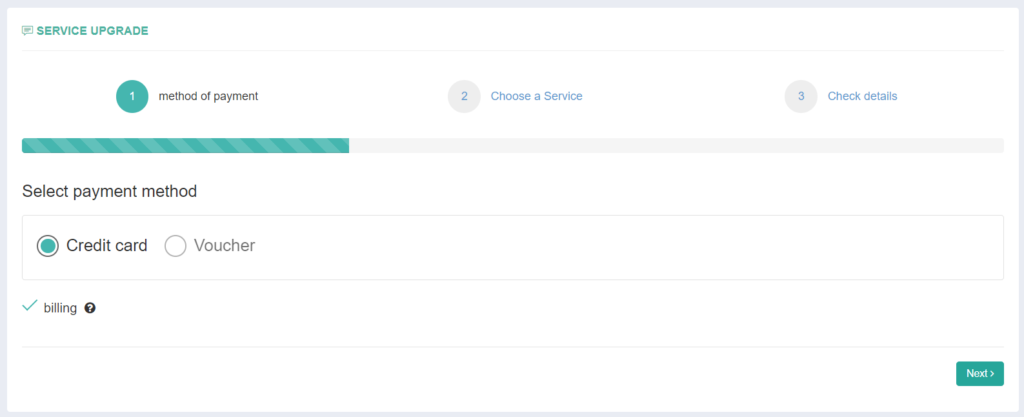The height and width of the screenshot is (417, 1024).
Task: Toggle the billing checkmark
Action: (x=29, y=305)
